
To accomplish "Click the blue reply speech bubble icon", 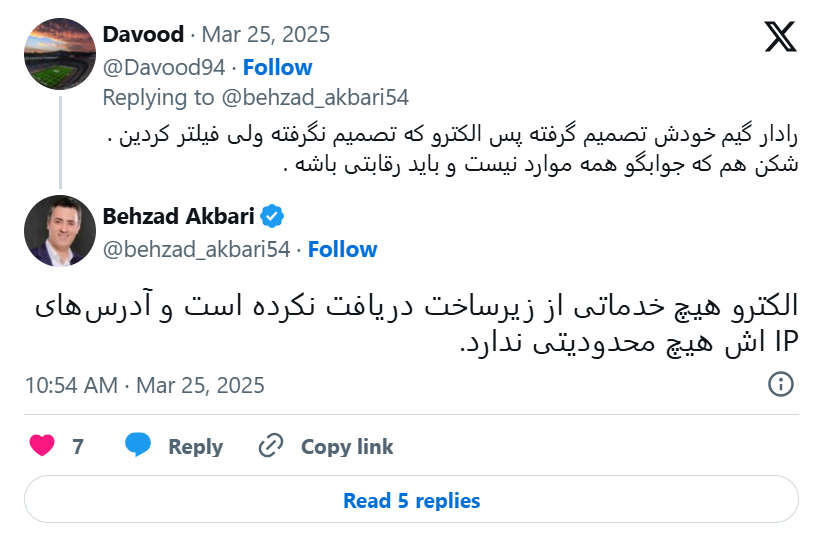I will (138, 446).
